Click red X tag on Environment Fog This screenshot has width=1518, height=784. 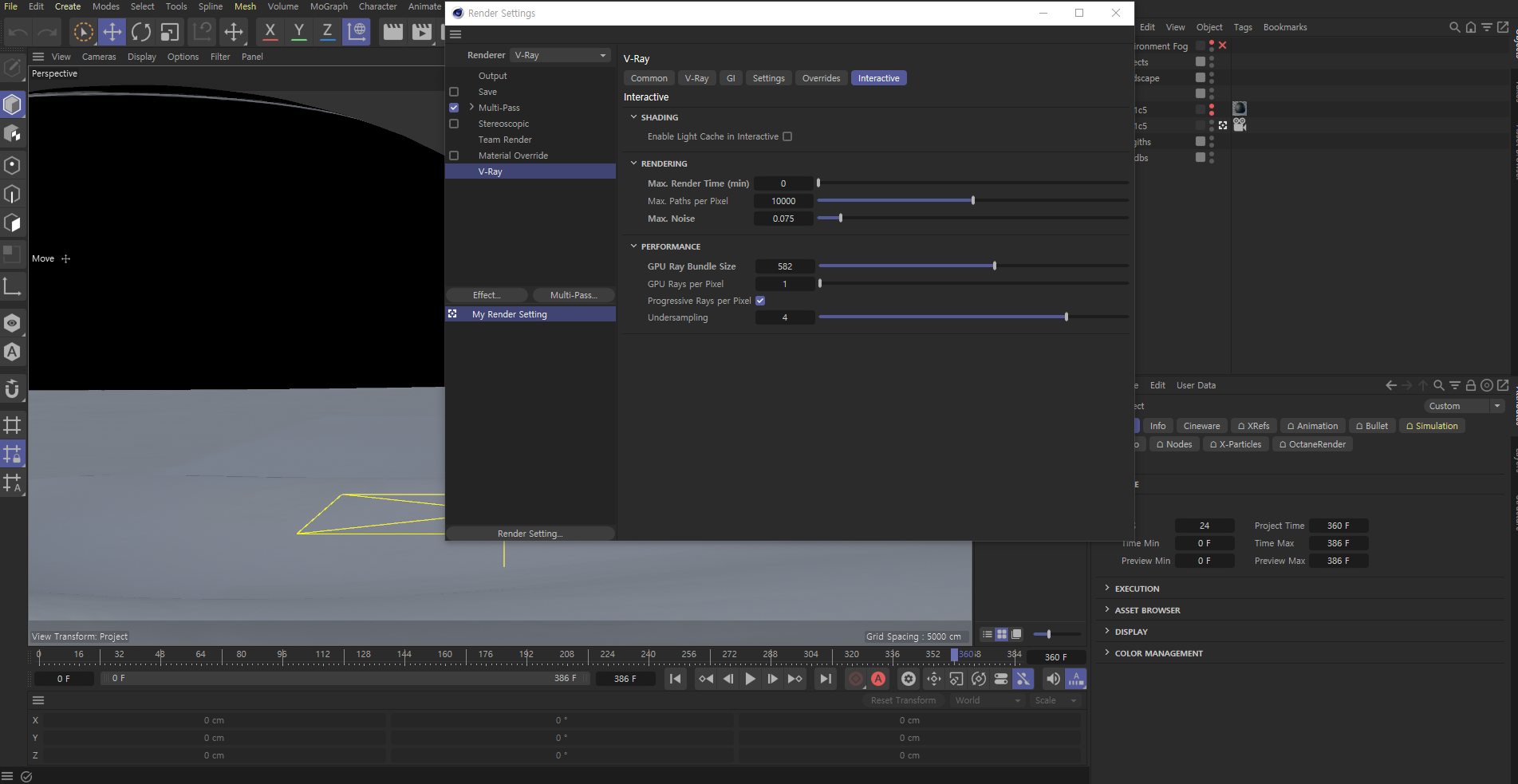click(1223, 45)
